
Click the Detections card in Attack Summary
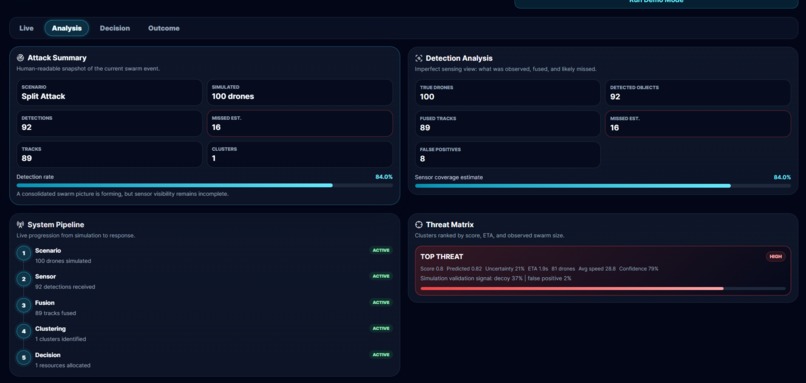[x=109, y=123]
